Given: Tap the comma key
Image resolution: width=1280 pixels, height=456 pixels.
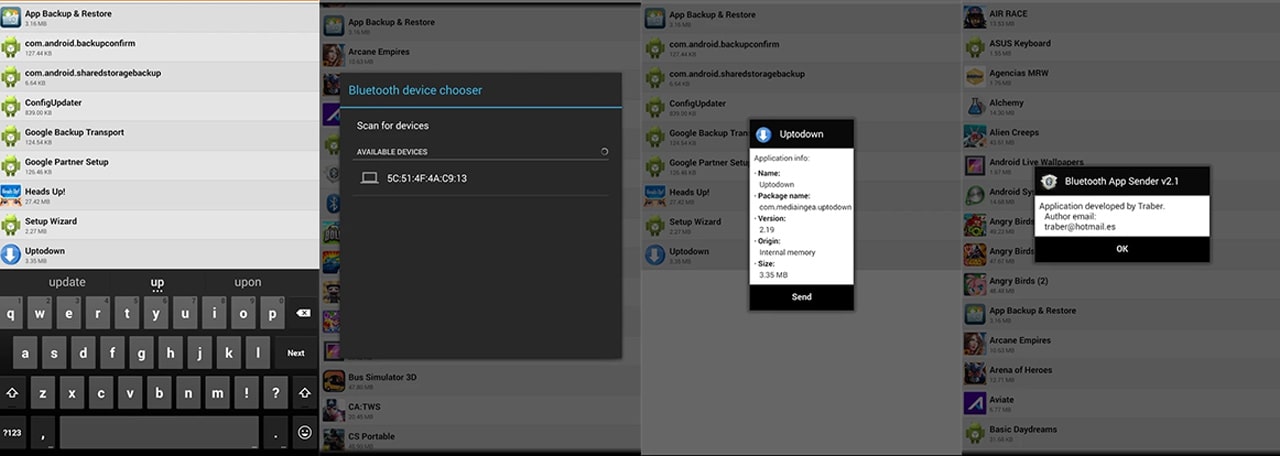Looking at the screenshot, I should 42,432.
